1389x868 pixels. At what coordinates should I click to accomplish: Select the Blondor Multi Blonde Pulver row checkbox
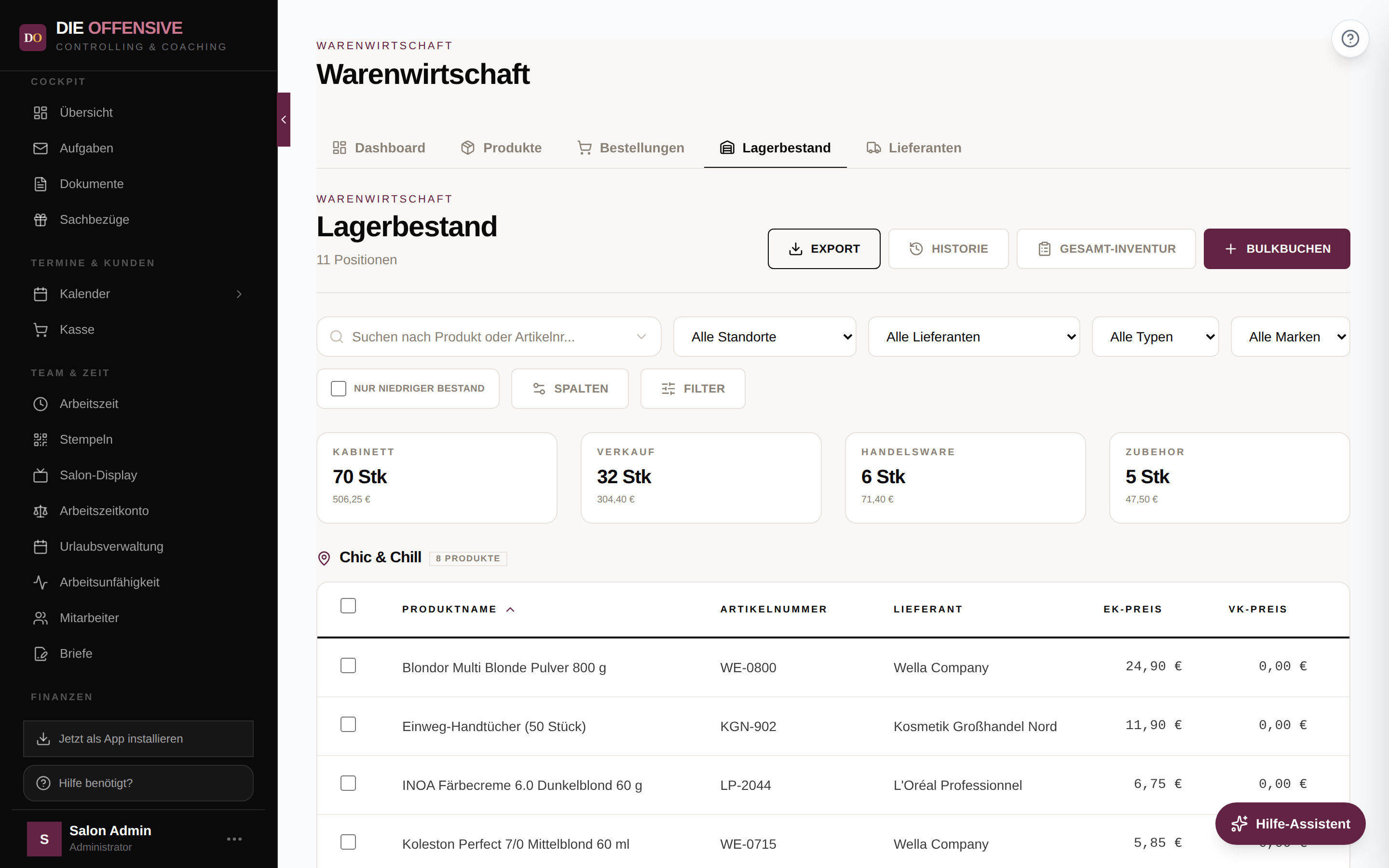[x=348, y=665]
